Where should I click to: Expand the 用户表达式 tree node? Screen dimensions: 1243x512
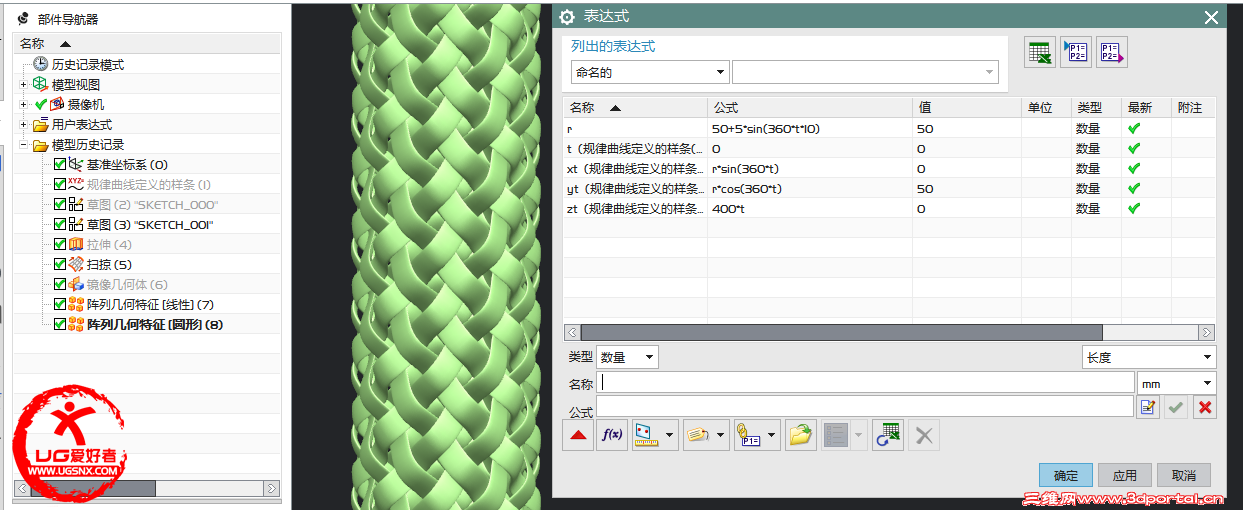23,124
